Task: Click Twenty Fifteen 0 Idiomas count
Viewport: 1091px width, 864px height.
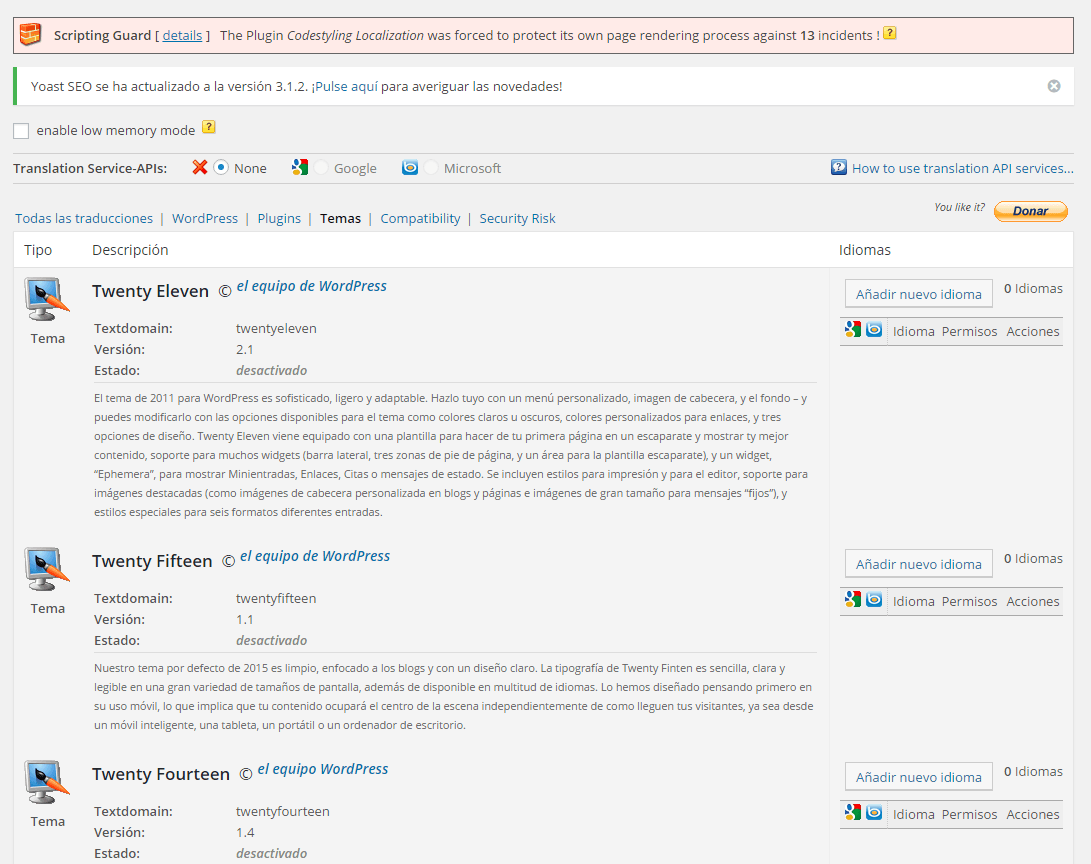Action: tap(1033, 558)
